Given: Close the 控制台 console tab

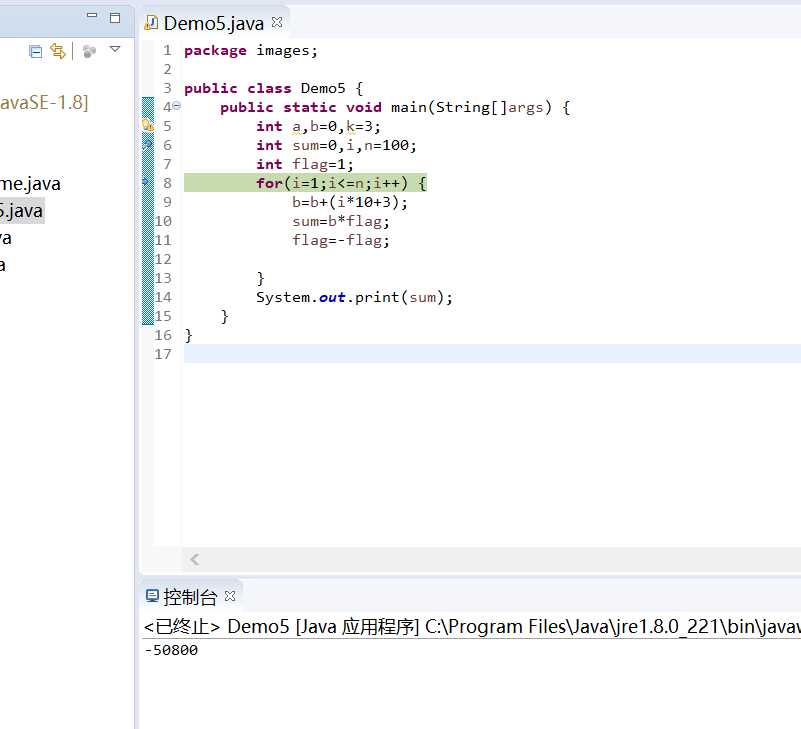Looking at the screenshot, I should 230,596.
